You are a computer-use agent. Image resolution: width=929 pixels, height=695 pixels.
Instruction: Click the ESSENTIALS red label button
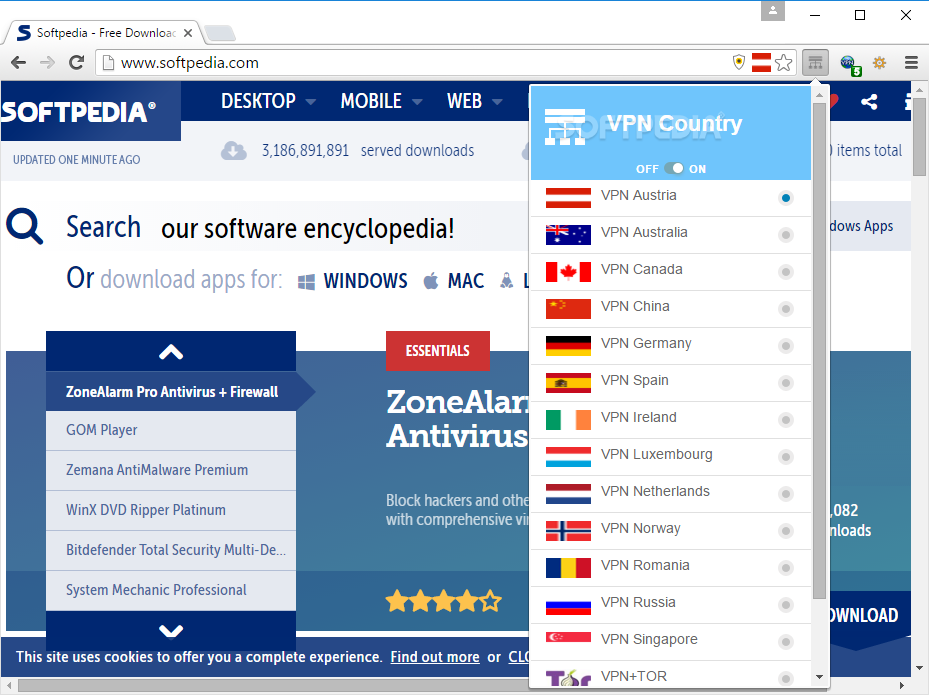[x=438, y=351]
